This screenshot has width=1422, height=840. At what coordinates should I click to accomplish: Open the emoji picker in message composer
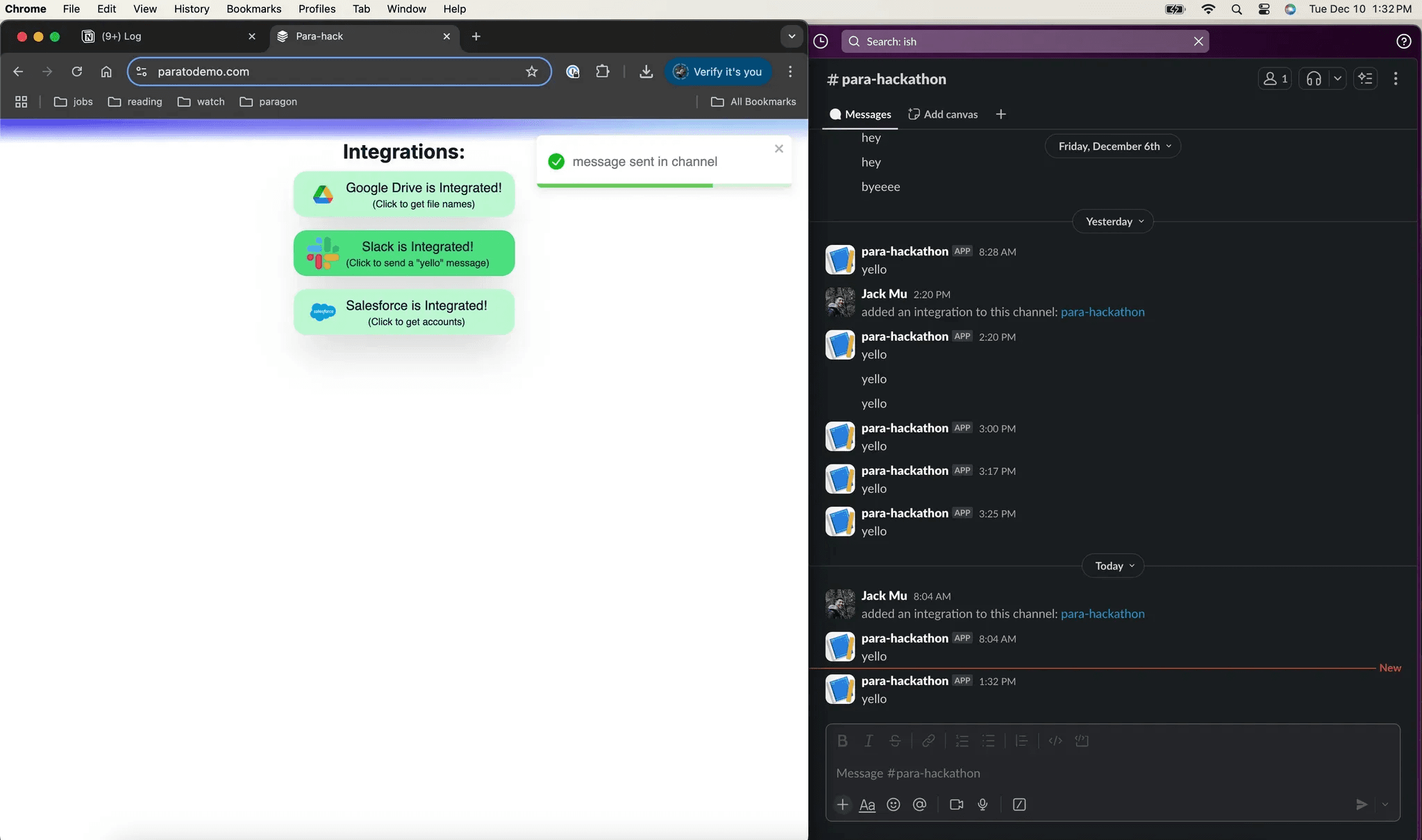(x=894, y=805)
